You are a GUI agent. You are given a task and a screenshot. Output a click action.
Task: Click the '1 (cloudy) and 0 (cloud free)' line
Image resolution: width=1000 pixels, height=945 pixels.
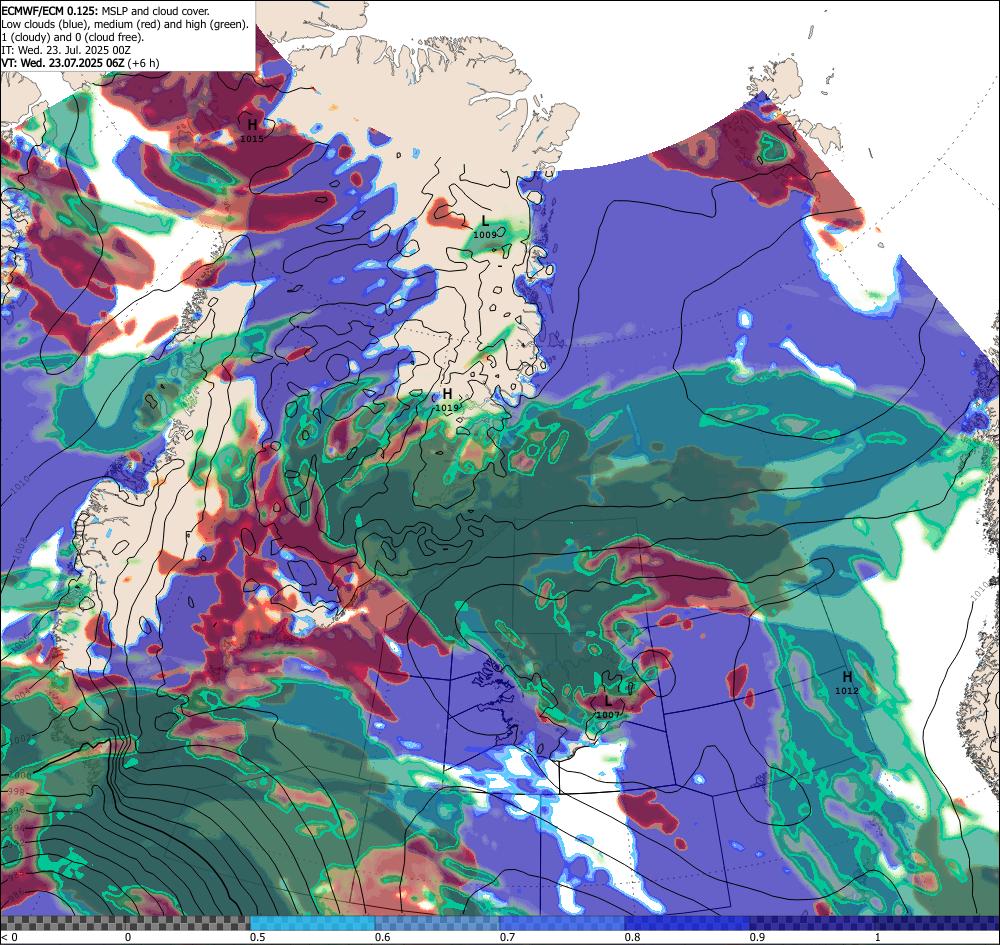pyautogui.click(x=73, y=37)
